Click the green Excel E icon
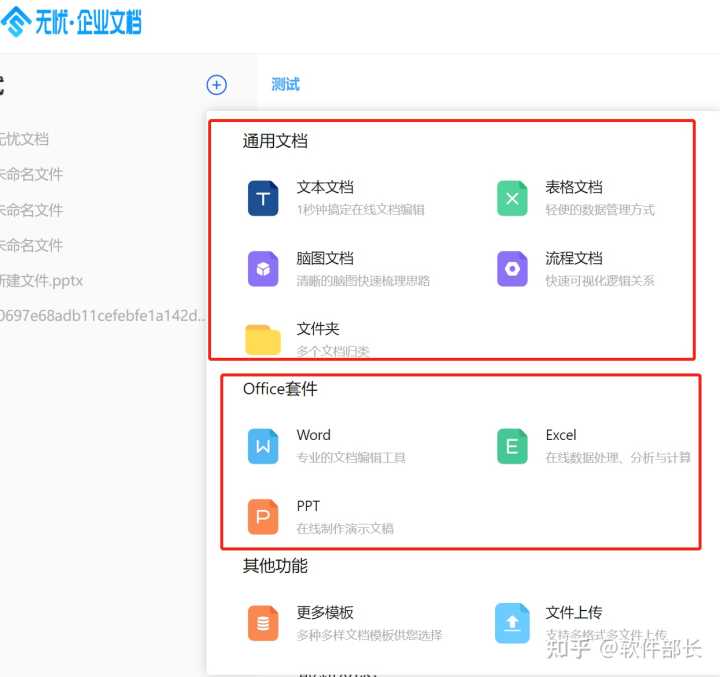This screenshot has height=677, width=720. pyautogui.click(x=512, y=446)
